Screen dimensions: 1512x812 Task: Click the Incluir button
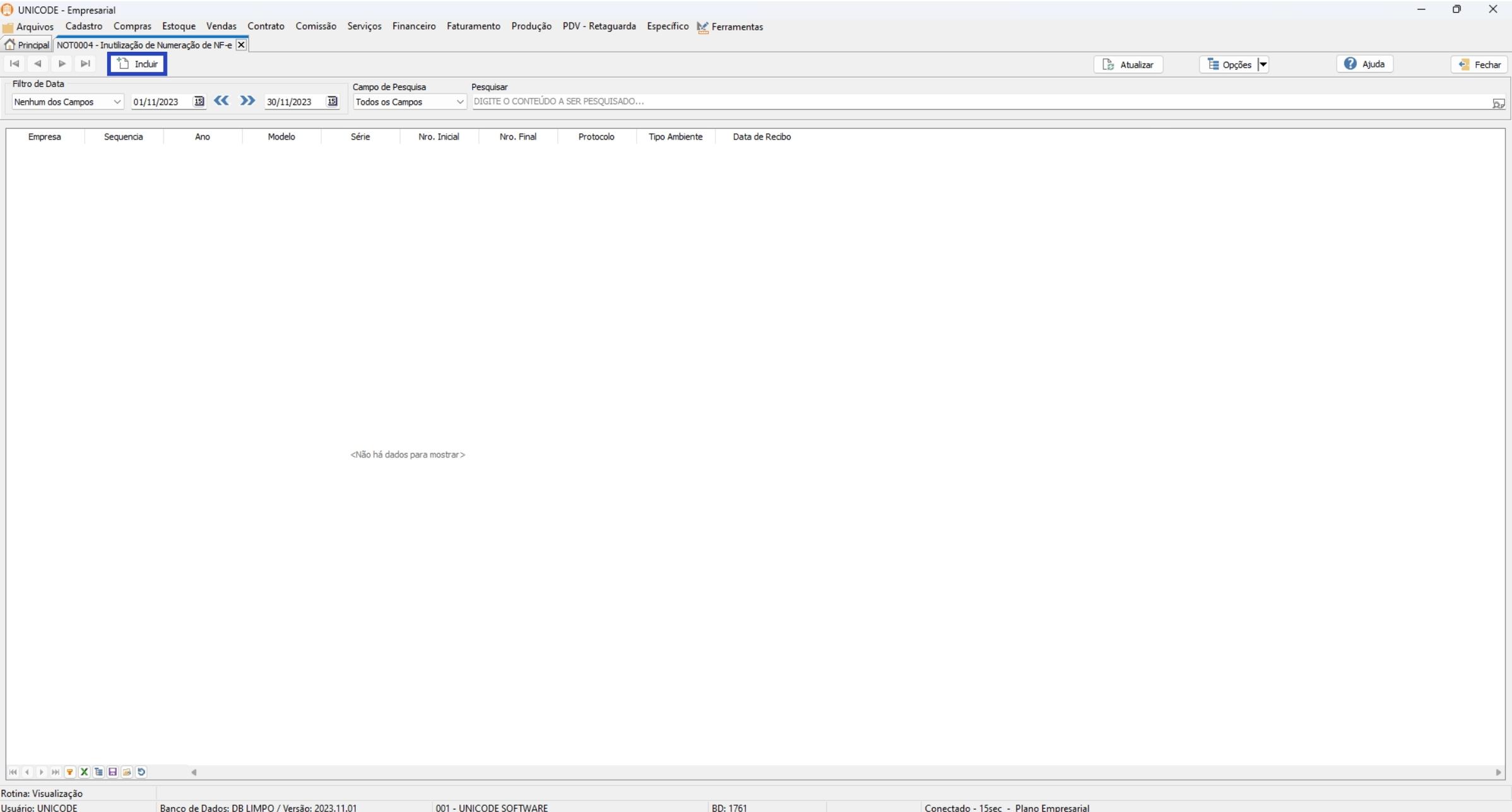point(138,64)
